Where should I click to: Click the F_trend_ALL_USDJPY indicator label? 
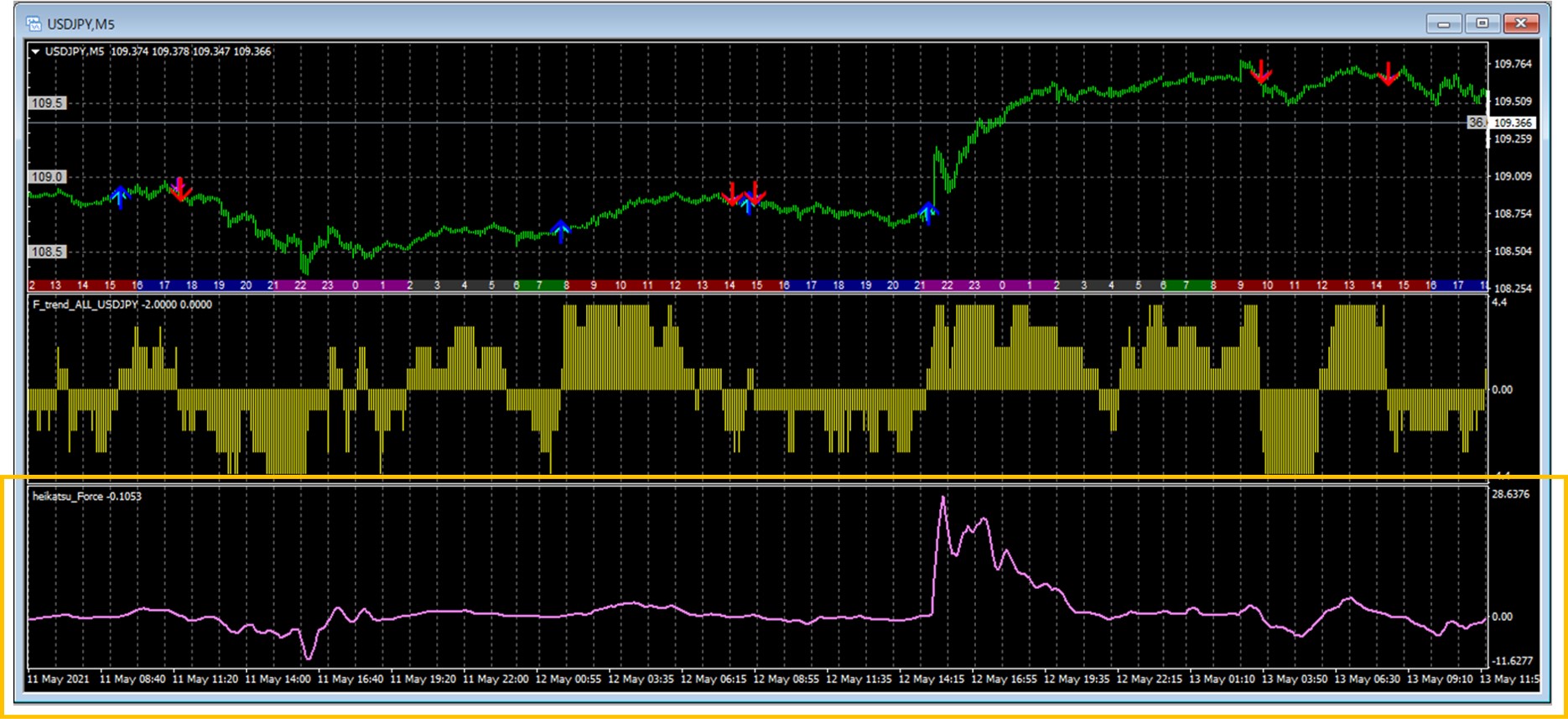pyautogui.click(x=85, y=305)
